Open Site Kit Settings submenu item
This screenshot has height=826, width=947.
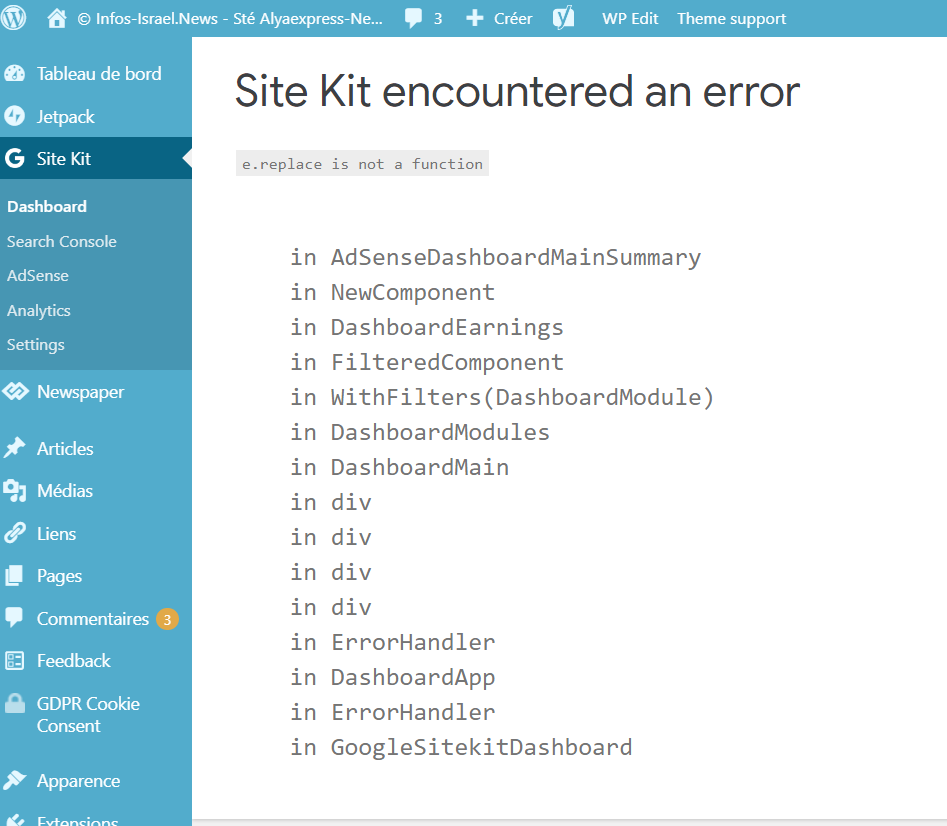tap(36, 345)
